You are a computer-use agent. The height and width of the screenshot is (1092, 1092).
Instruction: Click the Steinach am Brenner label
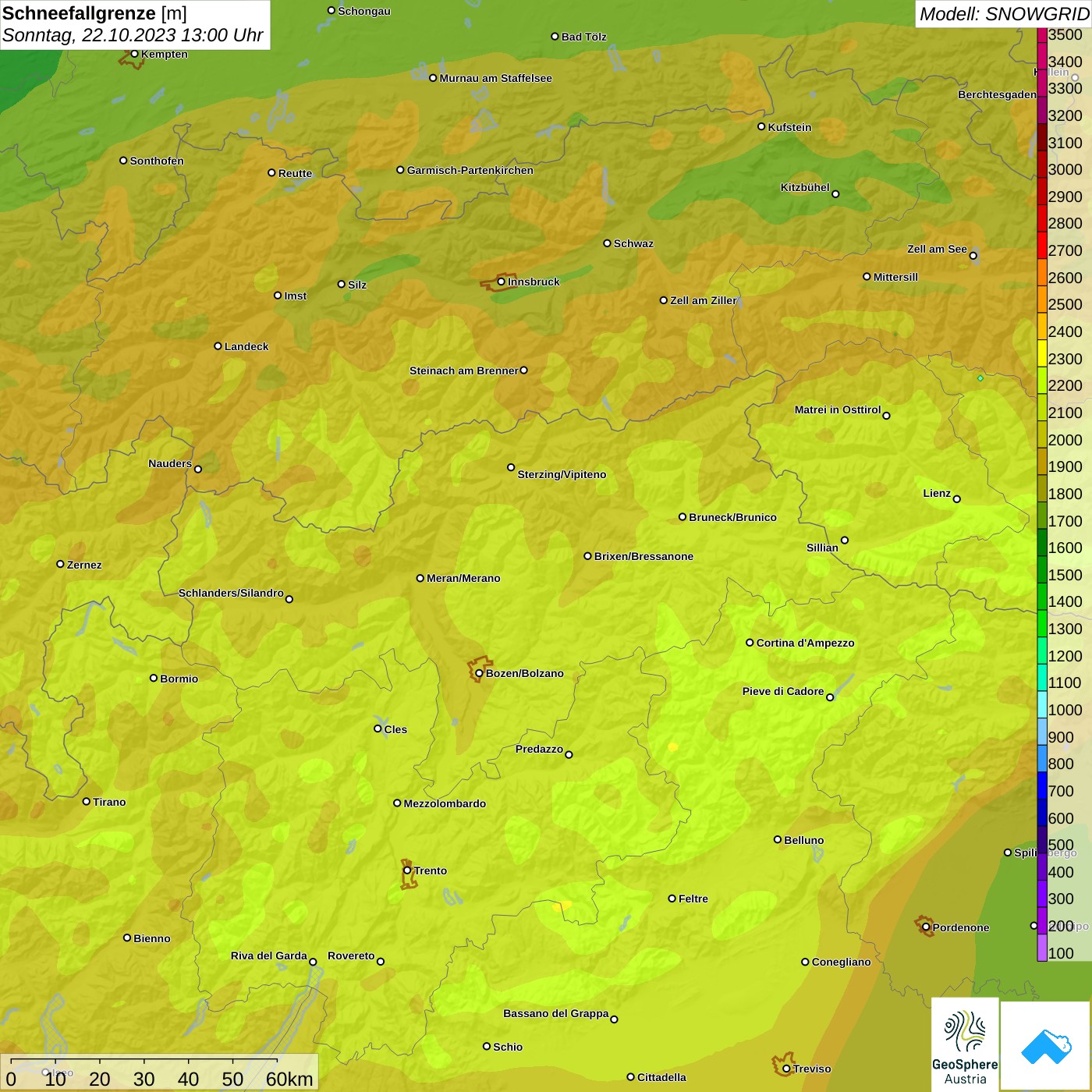point(463,370)
